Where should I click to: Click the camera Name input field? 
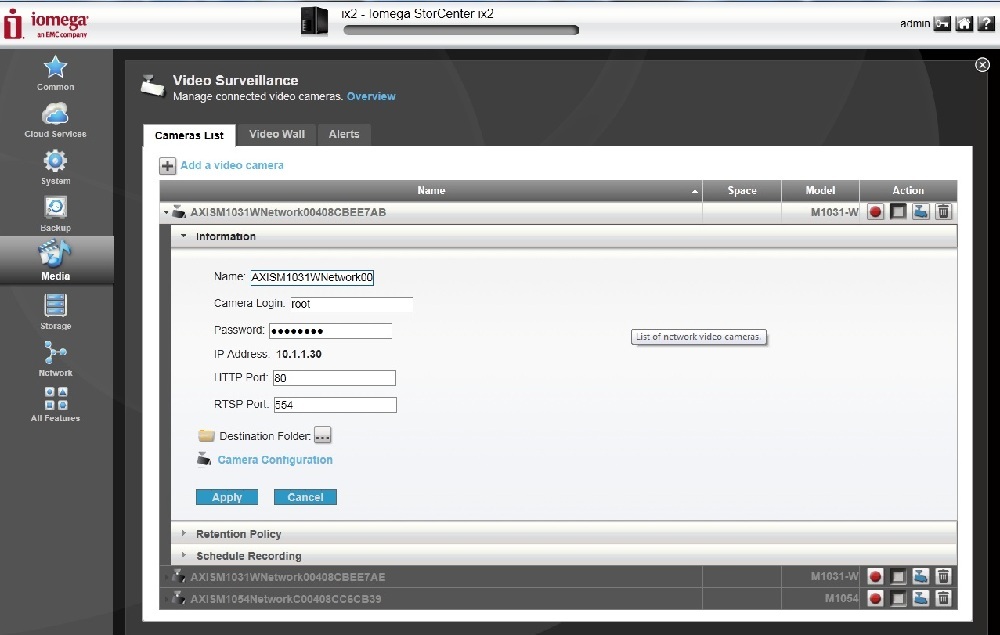[x=312, y=277]
